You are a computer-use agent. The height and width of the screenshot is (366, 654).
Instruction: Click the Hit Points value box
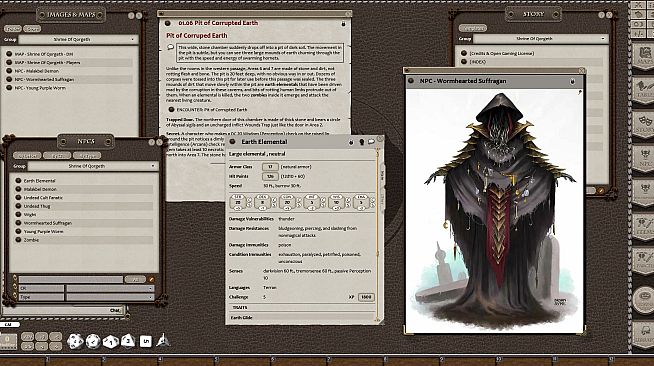pyautogui.click(x=270, y=176)
